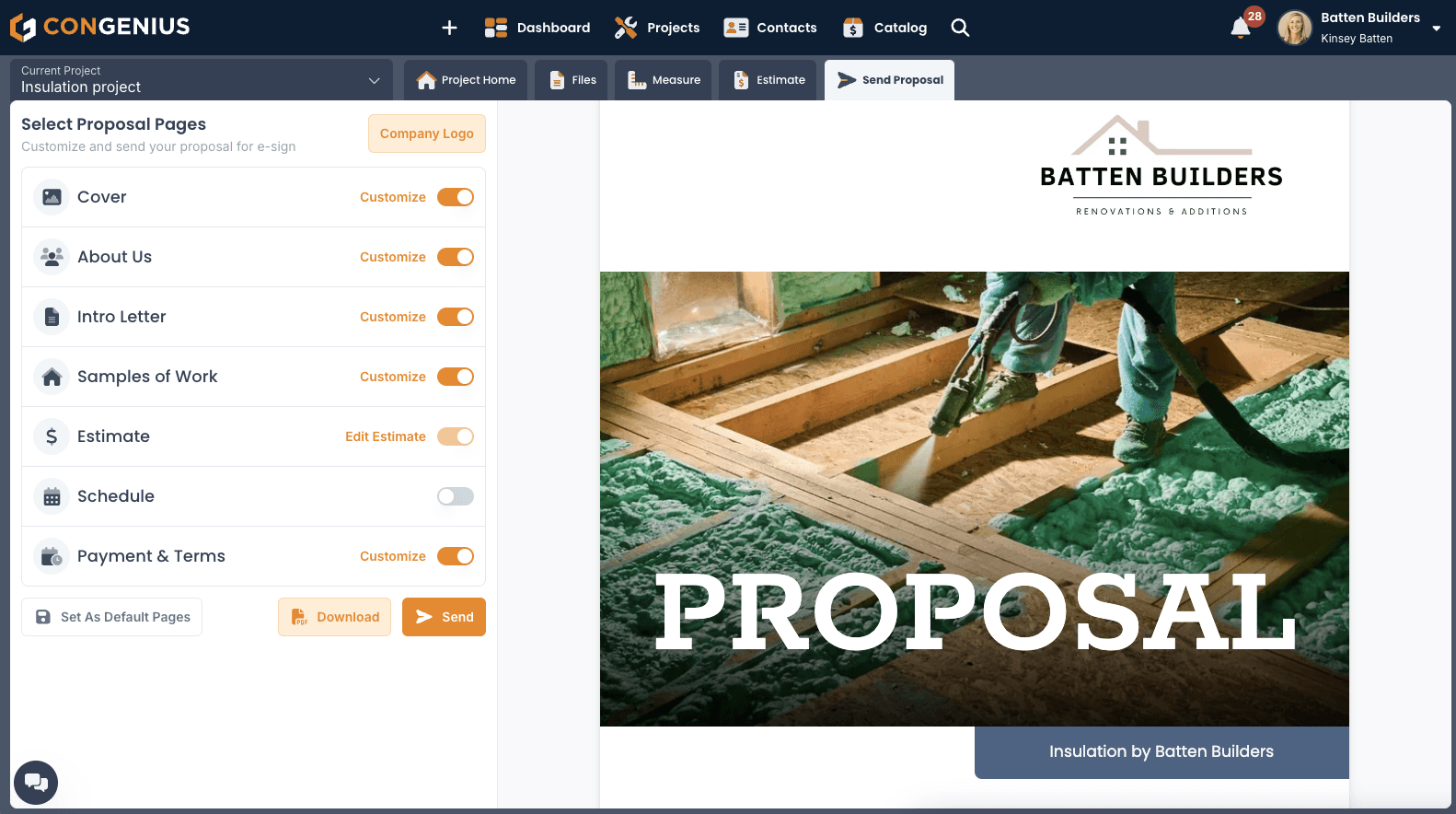
Task: Click Kinsey Batten profile avatar
Action: (1294, 28)
